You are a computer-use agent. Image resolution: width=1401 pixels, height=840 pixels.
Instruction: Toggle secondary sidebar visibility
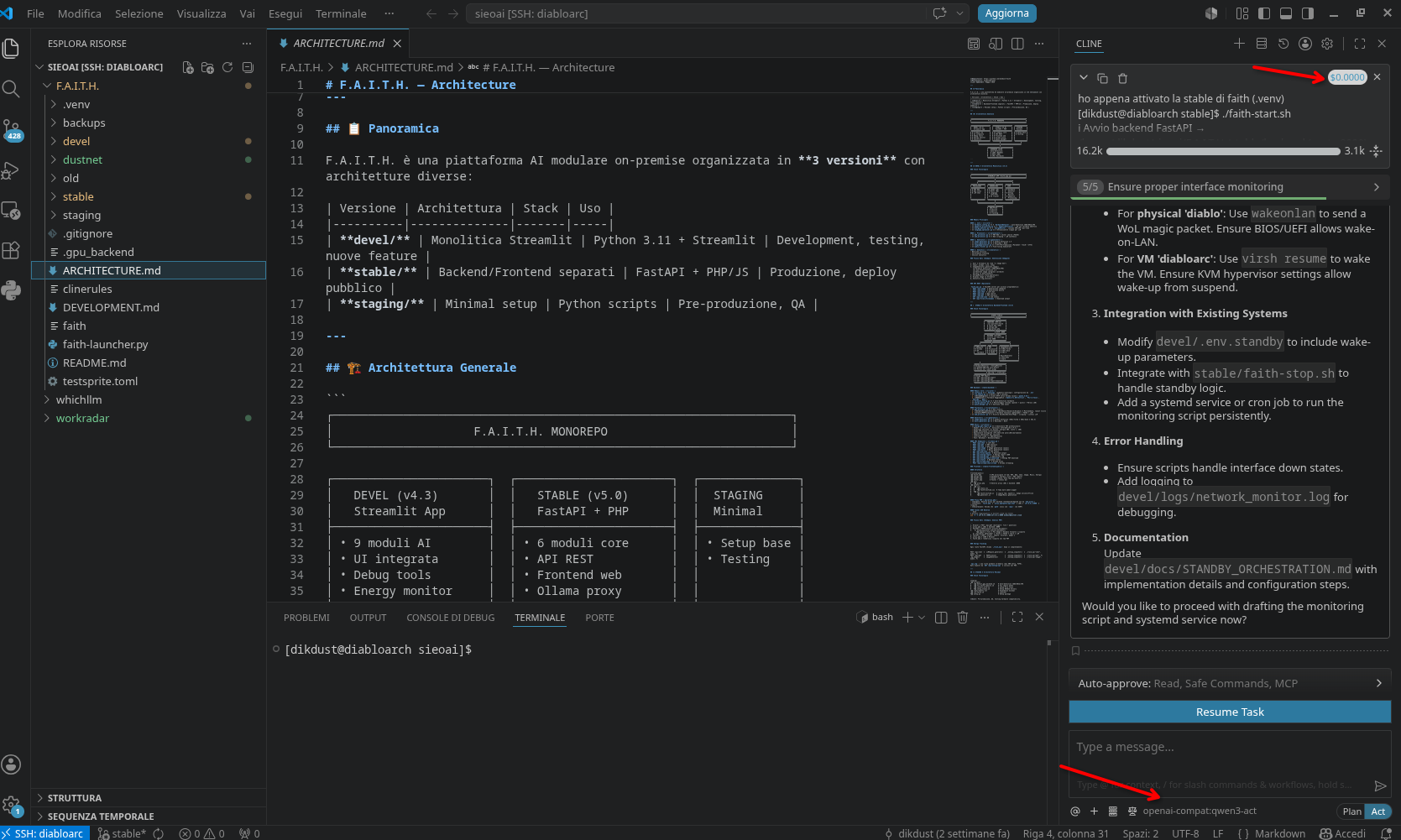tap(1308, 13)
